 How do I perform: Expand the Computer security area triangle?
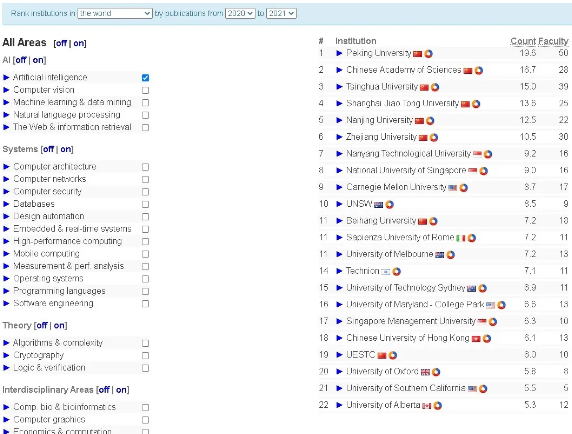[x=6, y=191]
